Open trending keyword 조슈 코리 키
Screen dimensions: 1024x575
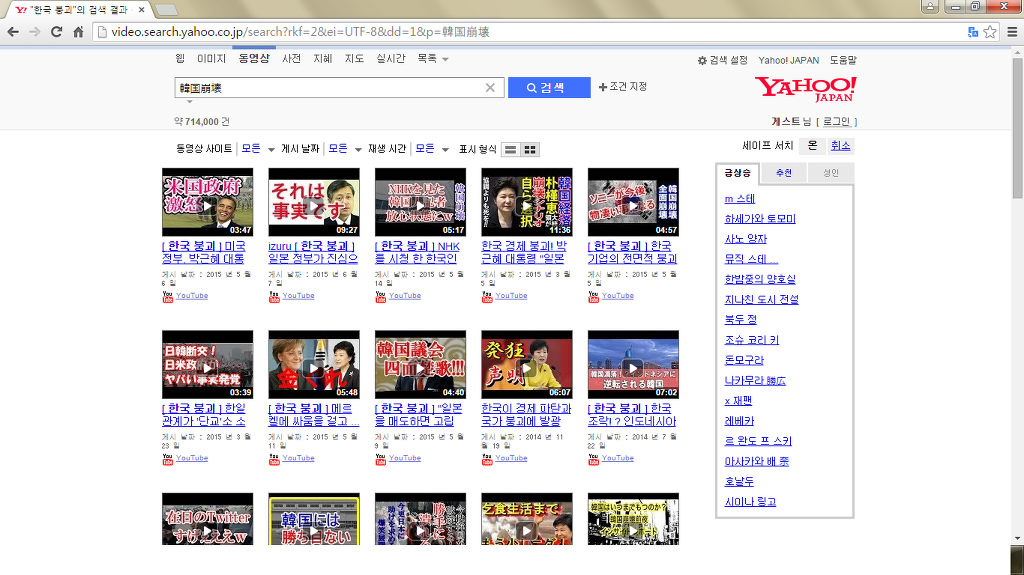coord(752,340)
